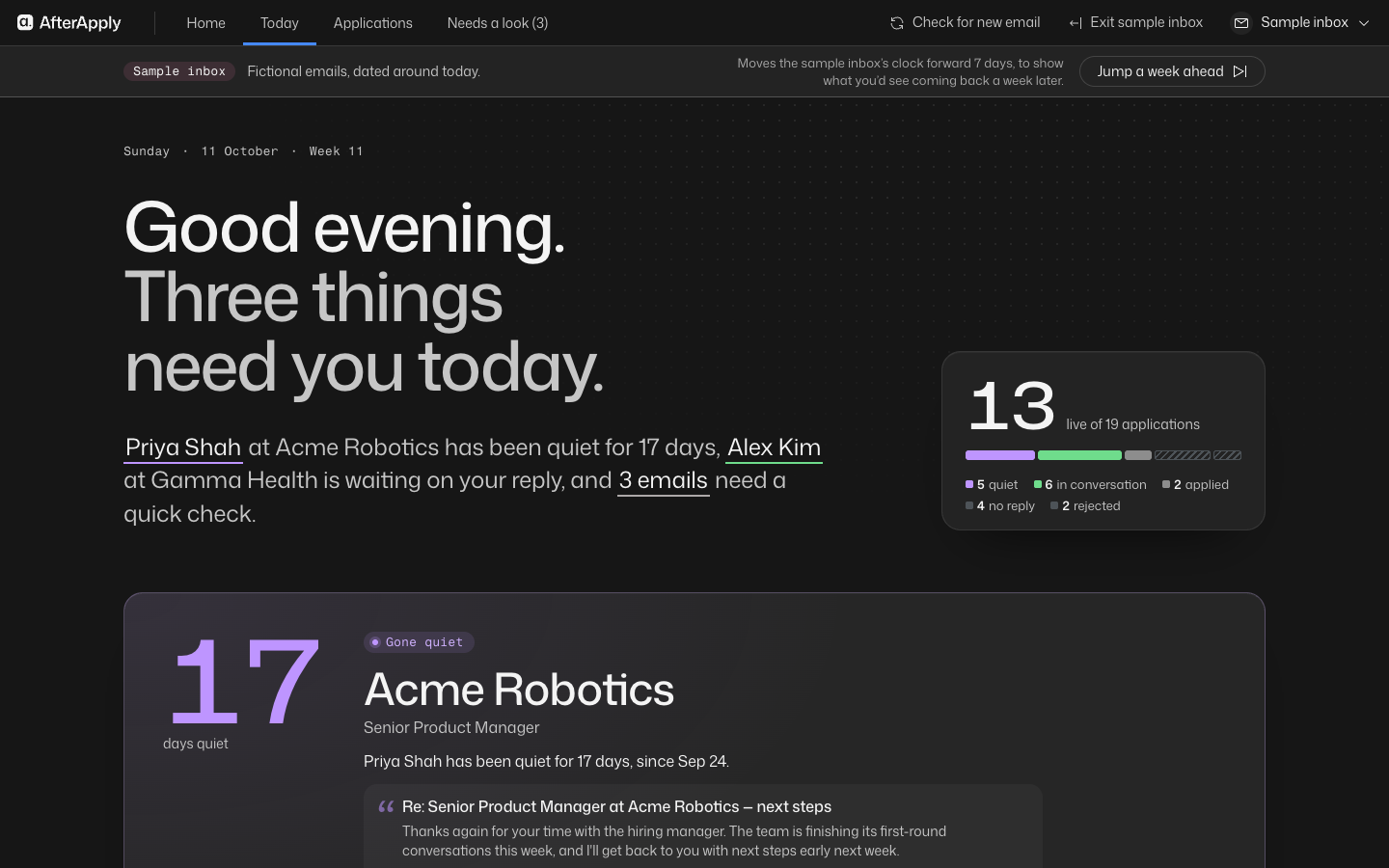The image size is (1389, 868).
Task: Click the 2 applied legend item
Action: pos(1196,485)
